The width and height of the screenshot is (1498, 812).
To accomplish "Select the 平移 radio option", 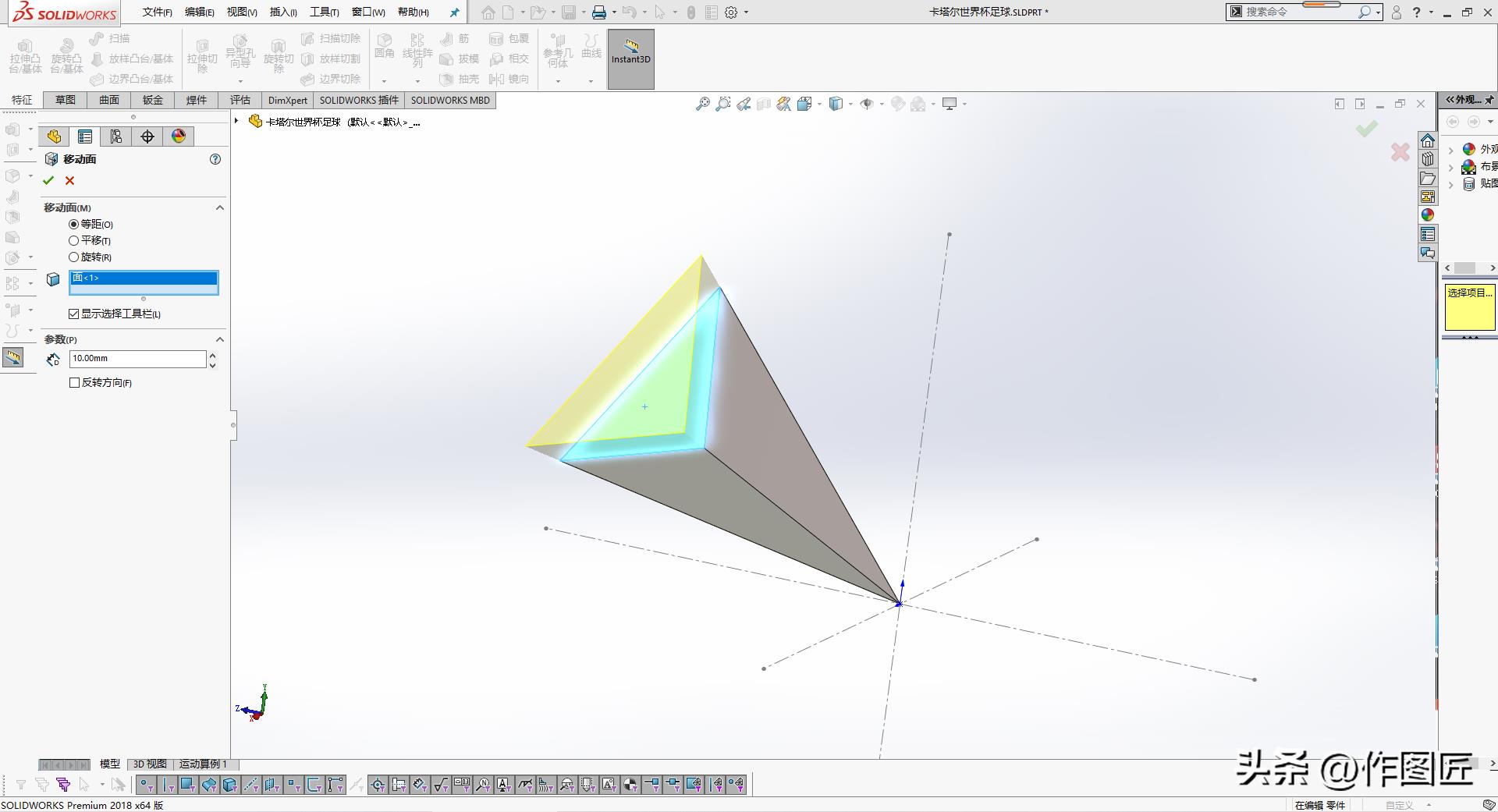I will tap(74, 240).
